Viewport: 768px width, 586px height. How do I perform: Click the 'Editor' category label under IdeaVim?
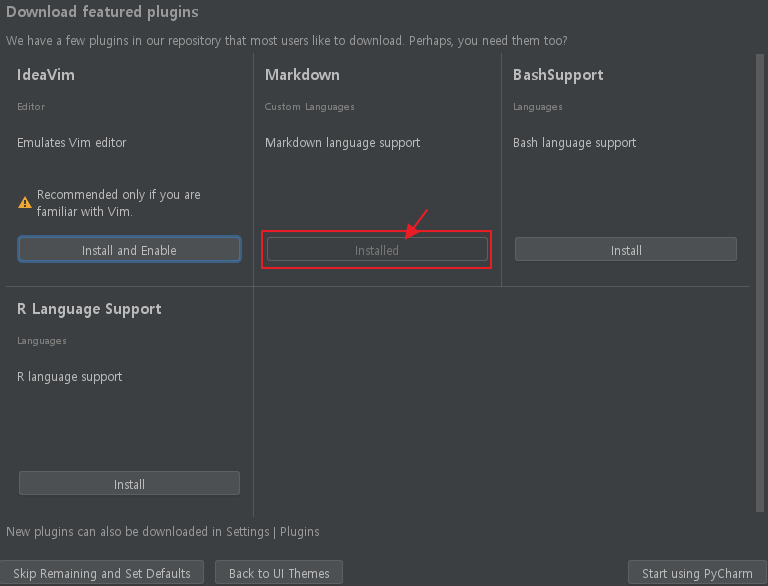click(x=31, y=106)
